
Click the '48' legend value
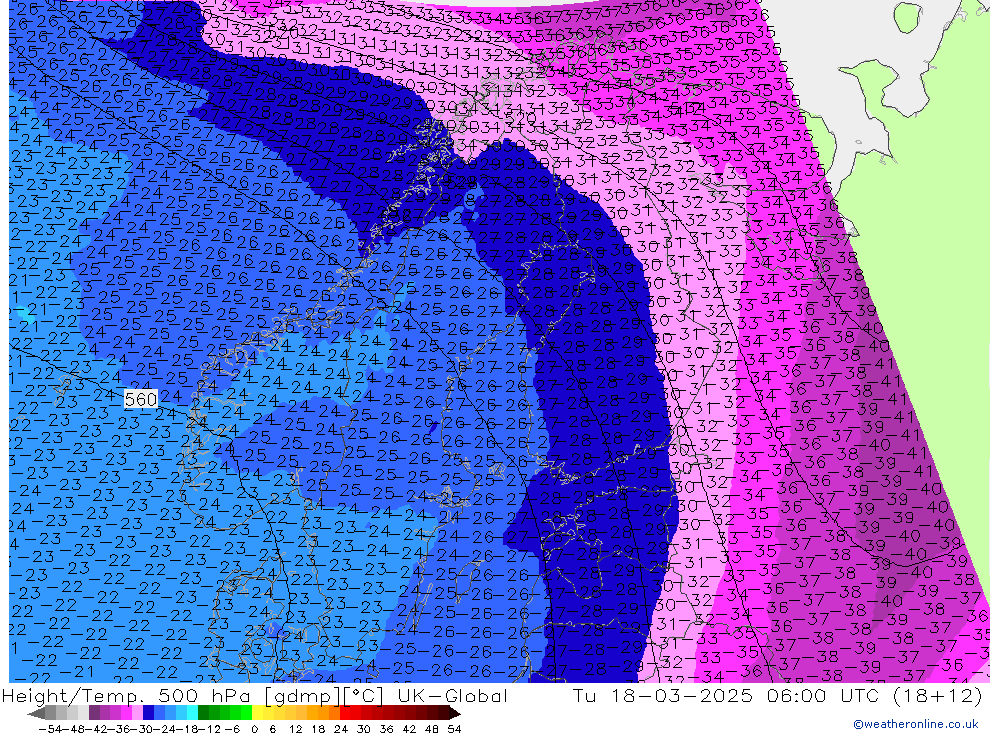[x=432, y=729]
